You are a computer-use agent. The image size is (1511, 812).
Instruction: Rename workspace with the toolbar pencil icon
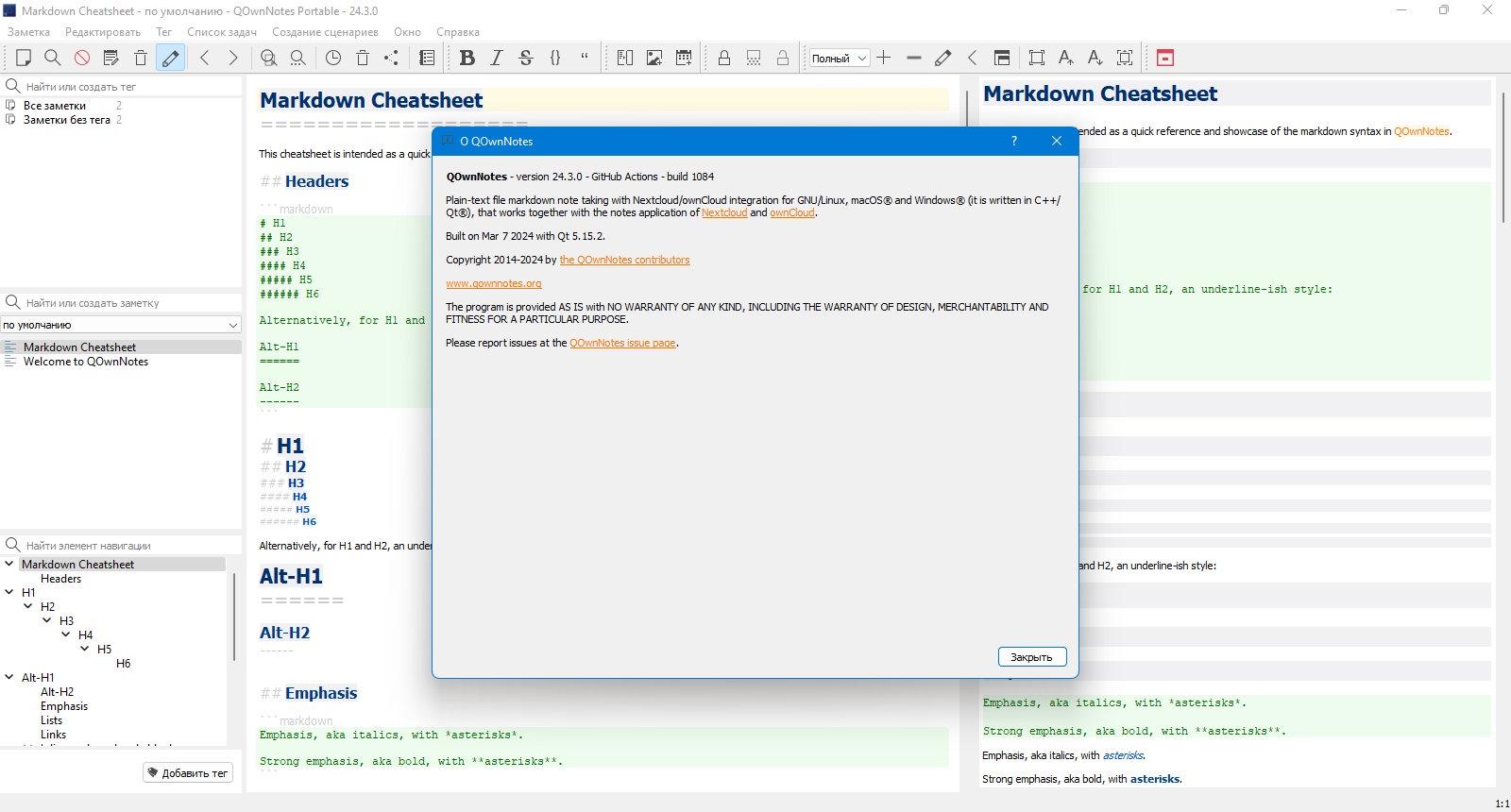pos(942,58)
